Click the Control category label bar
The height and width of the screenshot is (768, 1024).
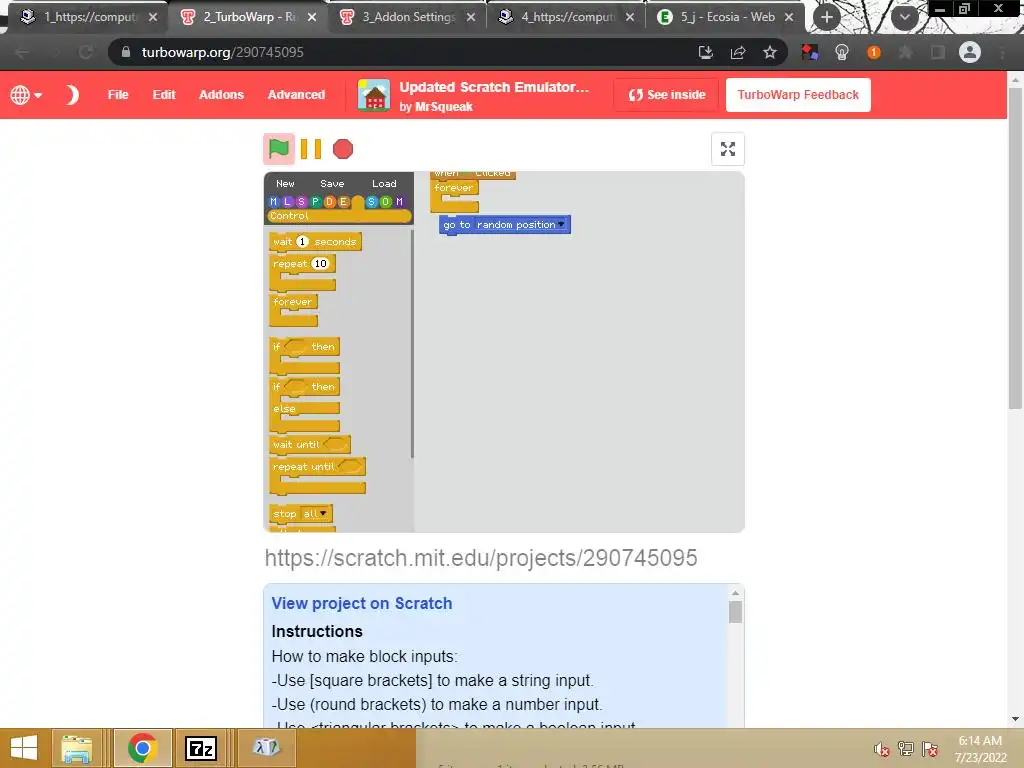(x=339, y=216)
